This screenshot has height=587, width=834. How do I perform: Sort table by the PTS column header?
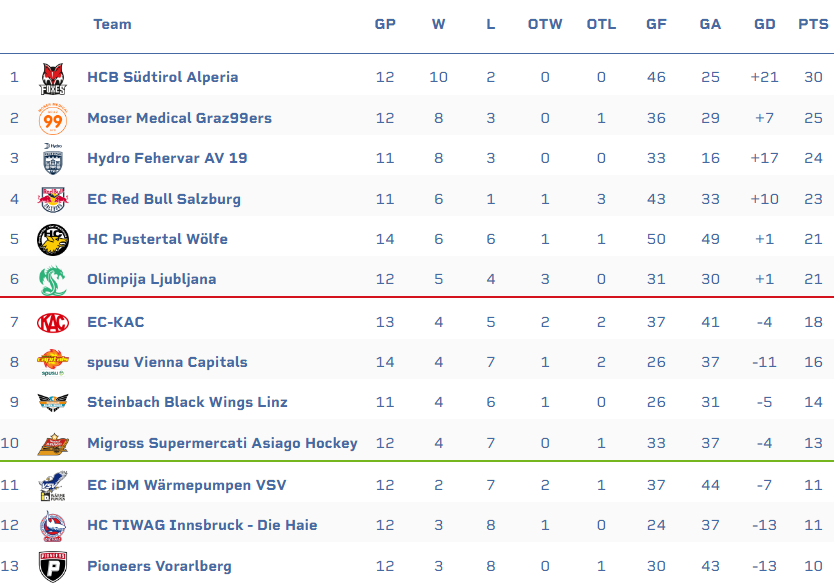(813, 24)
